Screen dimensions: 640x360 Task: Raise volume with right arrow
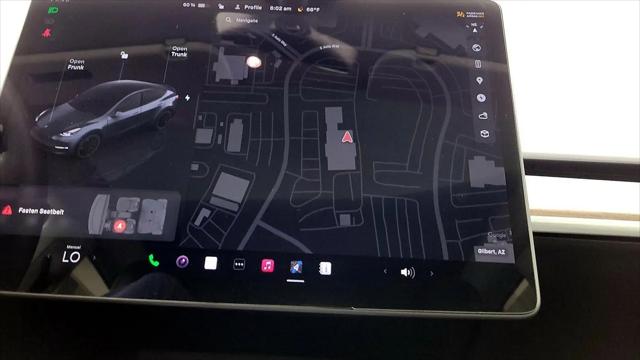(x=431, y=273)
